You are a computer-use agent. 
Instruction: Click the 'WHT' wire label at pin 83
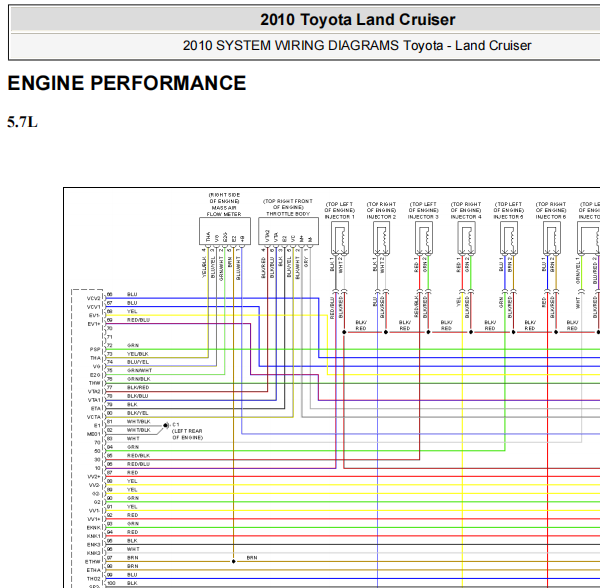(133, 438)
